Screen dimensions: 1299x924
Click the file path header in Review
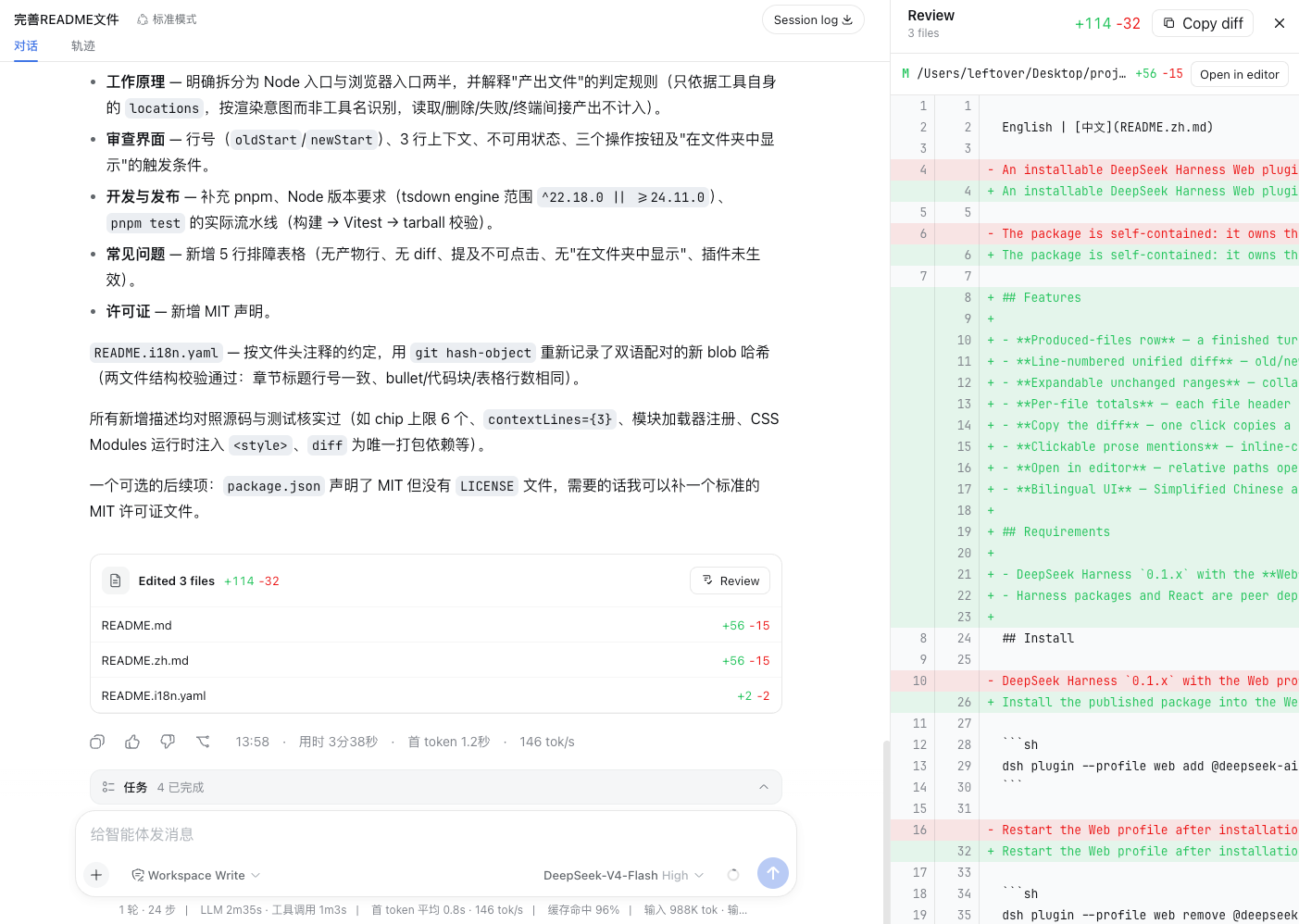1021,74
